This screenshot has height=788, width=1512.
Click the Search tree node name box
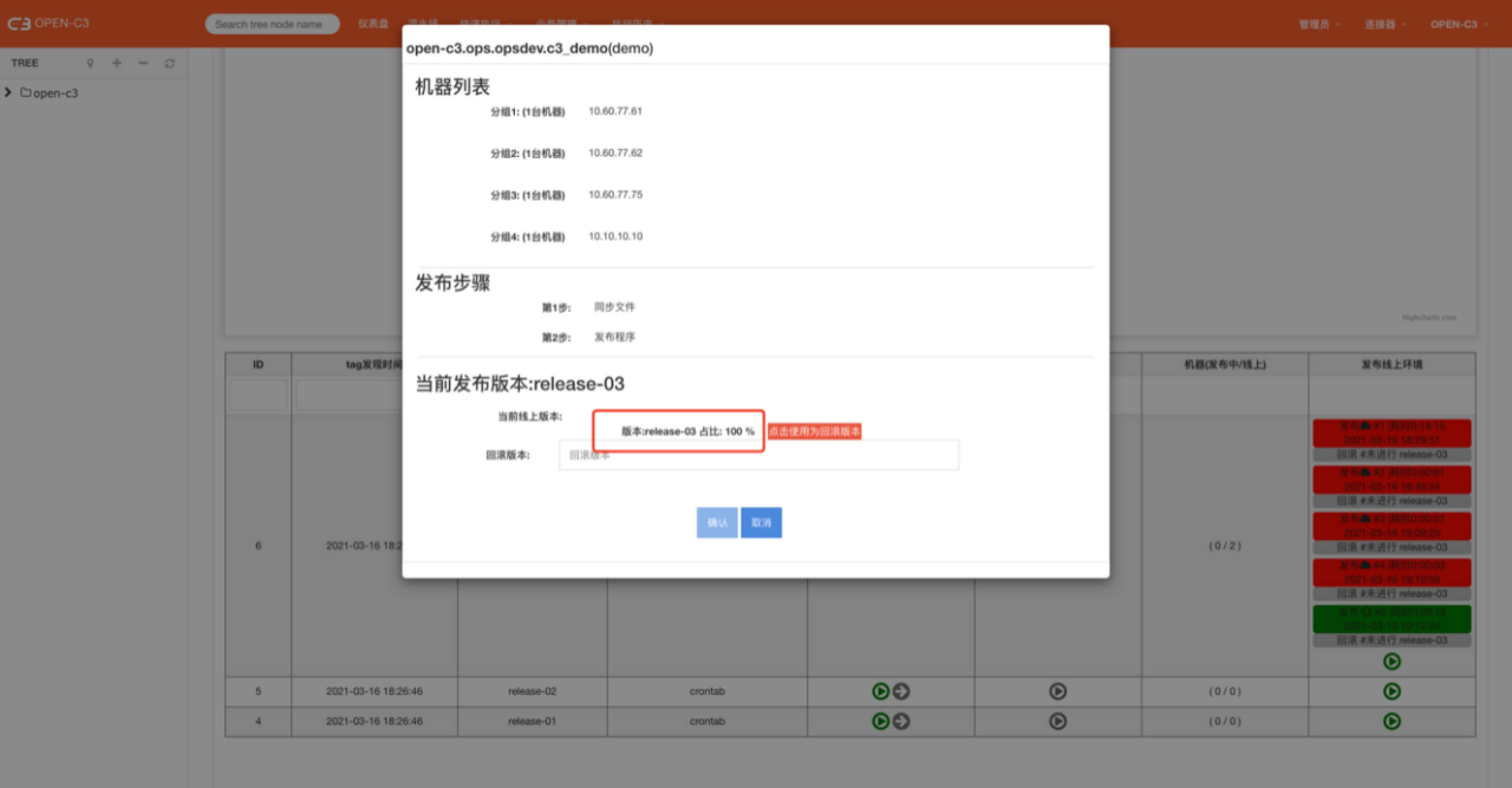[272, 24]
